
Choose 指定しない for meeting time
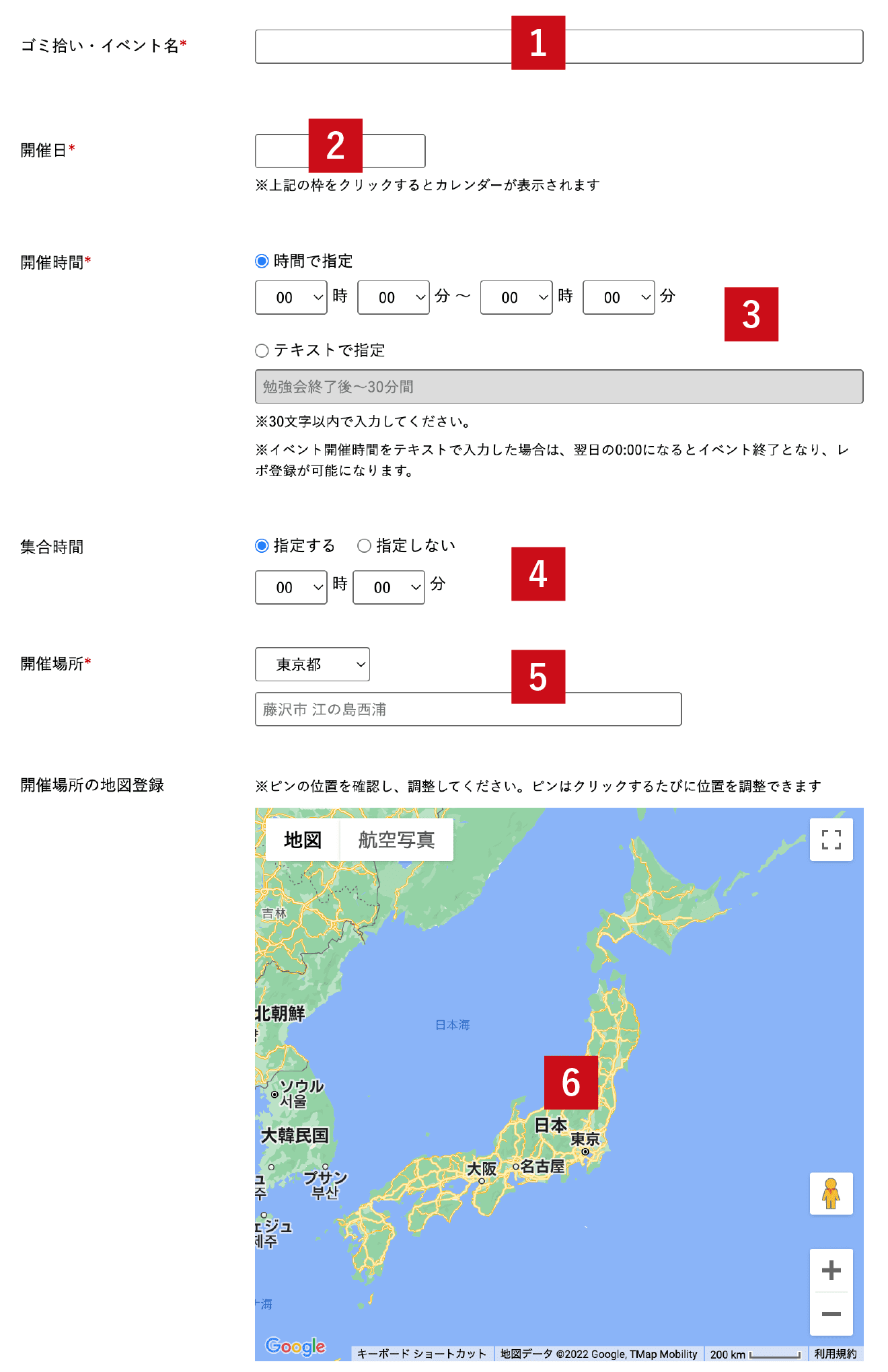[x=364, y=545]
